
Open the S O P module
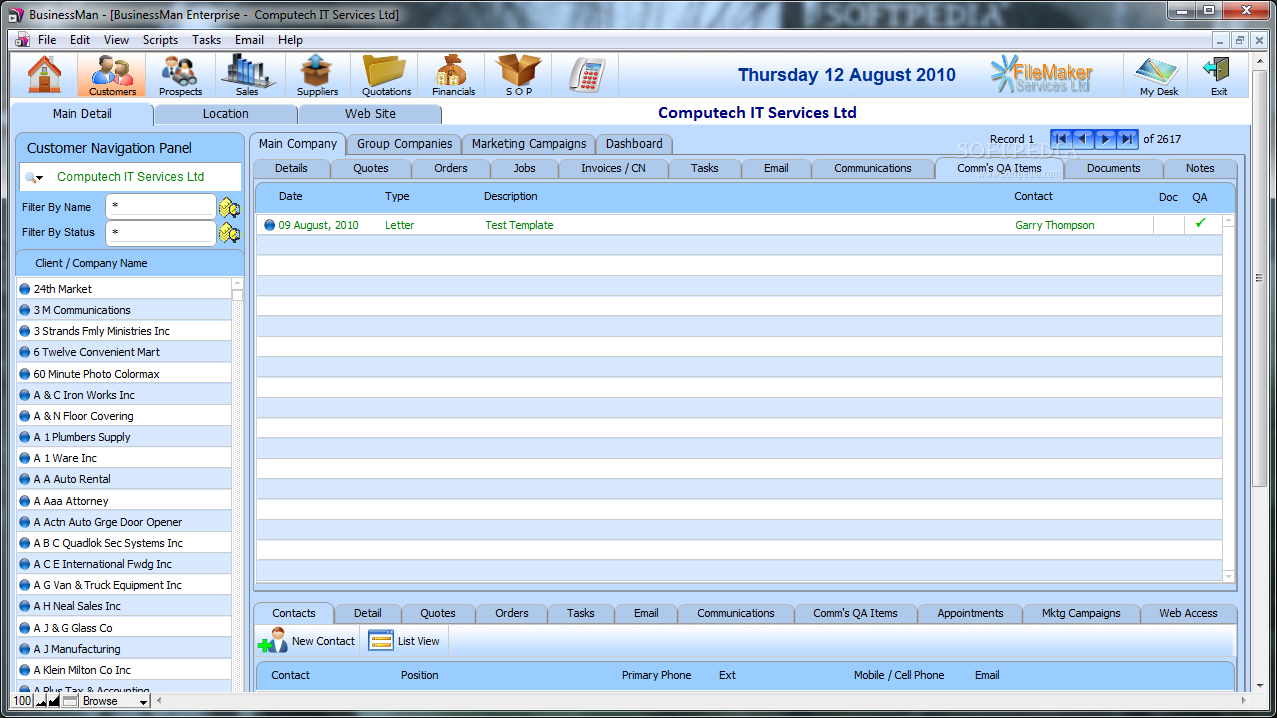pos(519,76)
